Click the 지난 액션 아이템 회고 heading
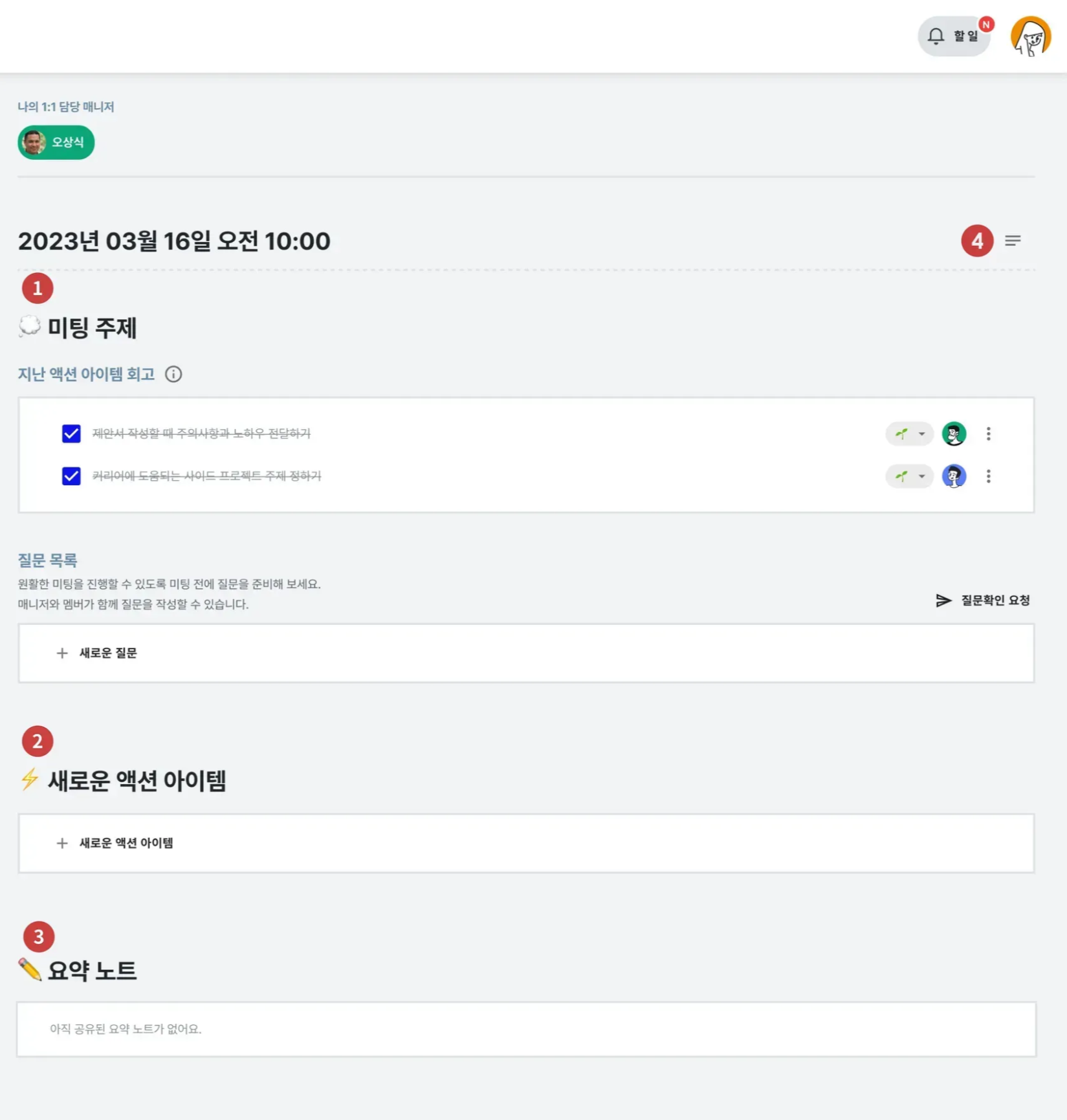Screen dimensions: 1067x1120 point(86,374)
